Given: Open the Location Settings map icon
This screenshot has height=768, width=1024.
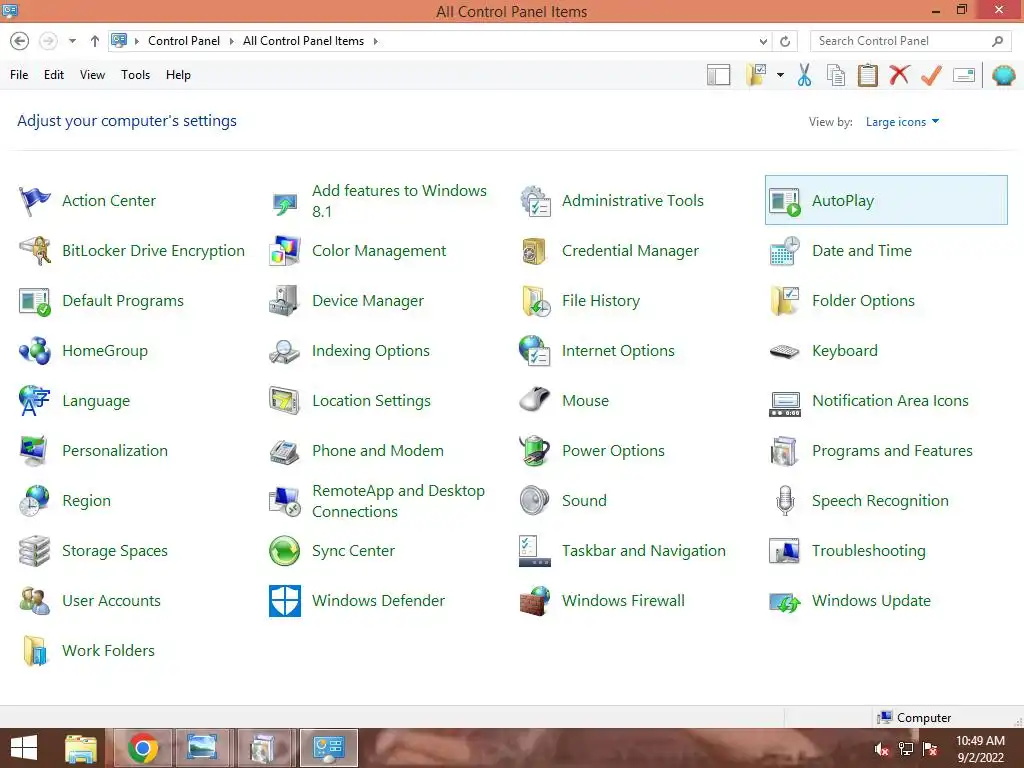Looking at the screenshot, I should pos(285,401).
